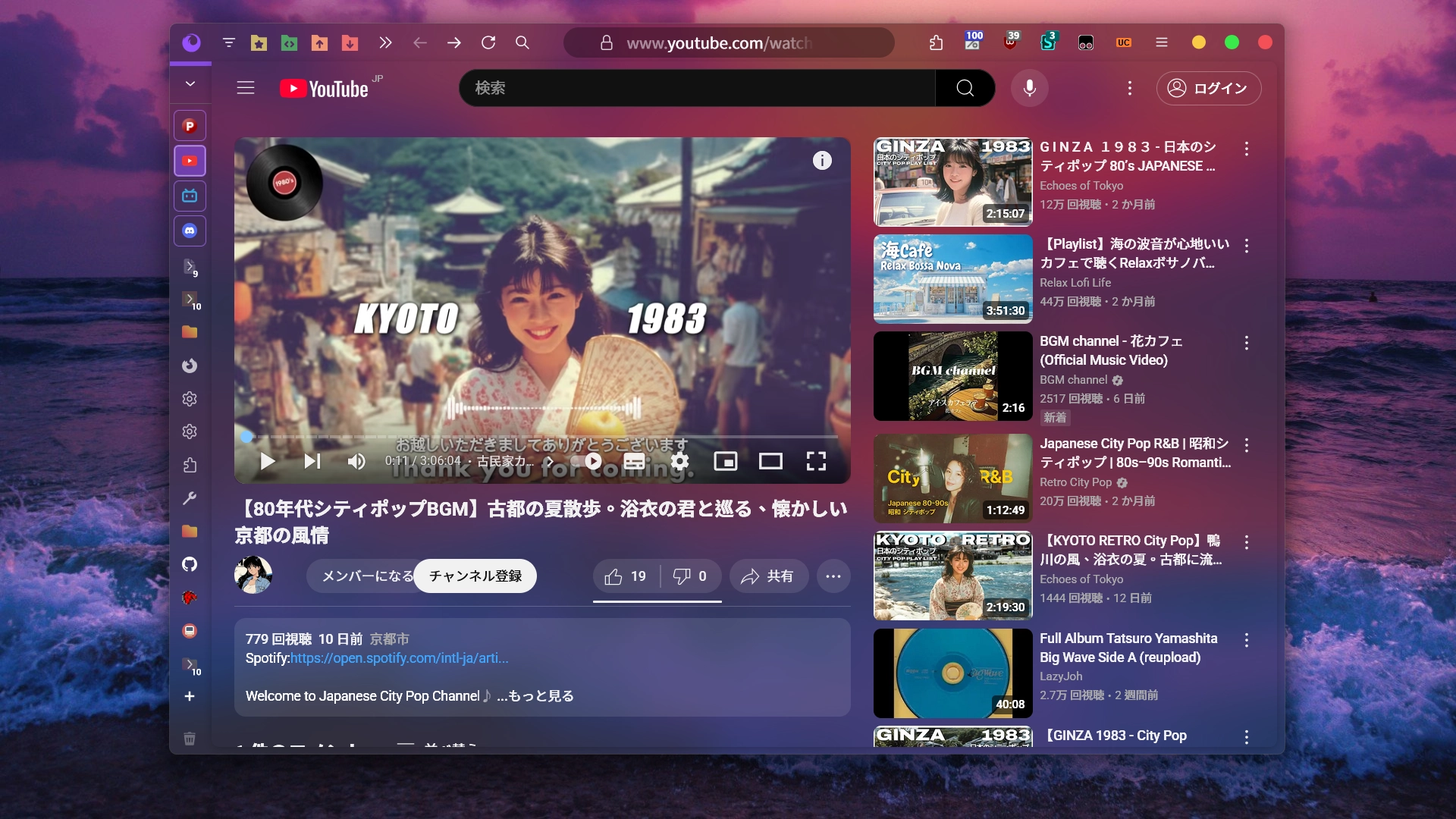This screenshot has width=1456, height=819.
Task: Open options menu for GINZA 1983 video
Action: (x=1246, y=149)
